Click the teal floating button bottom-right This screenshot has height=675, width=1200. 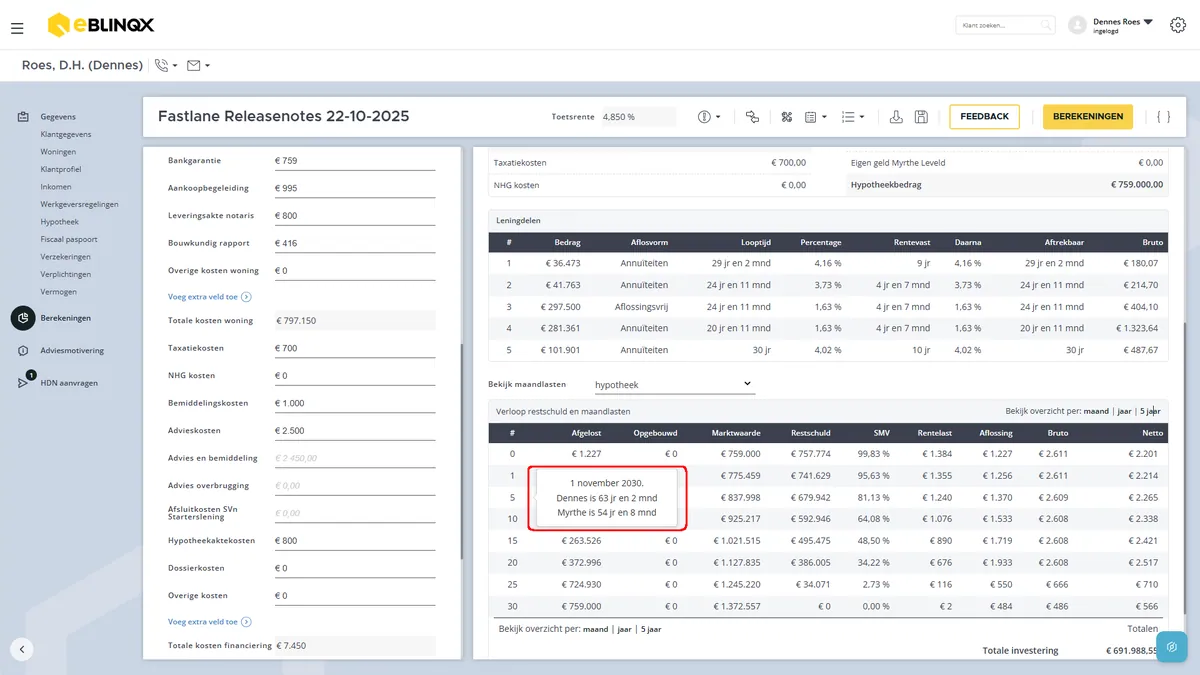coord(1171,646)
